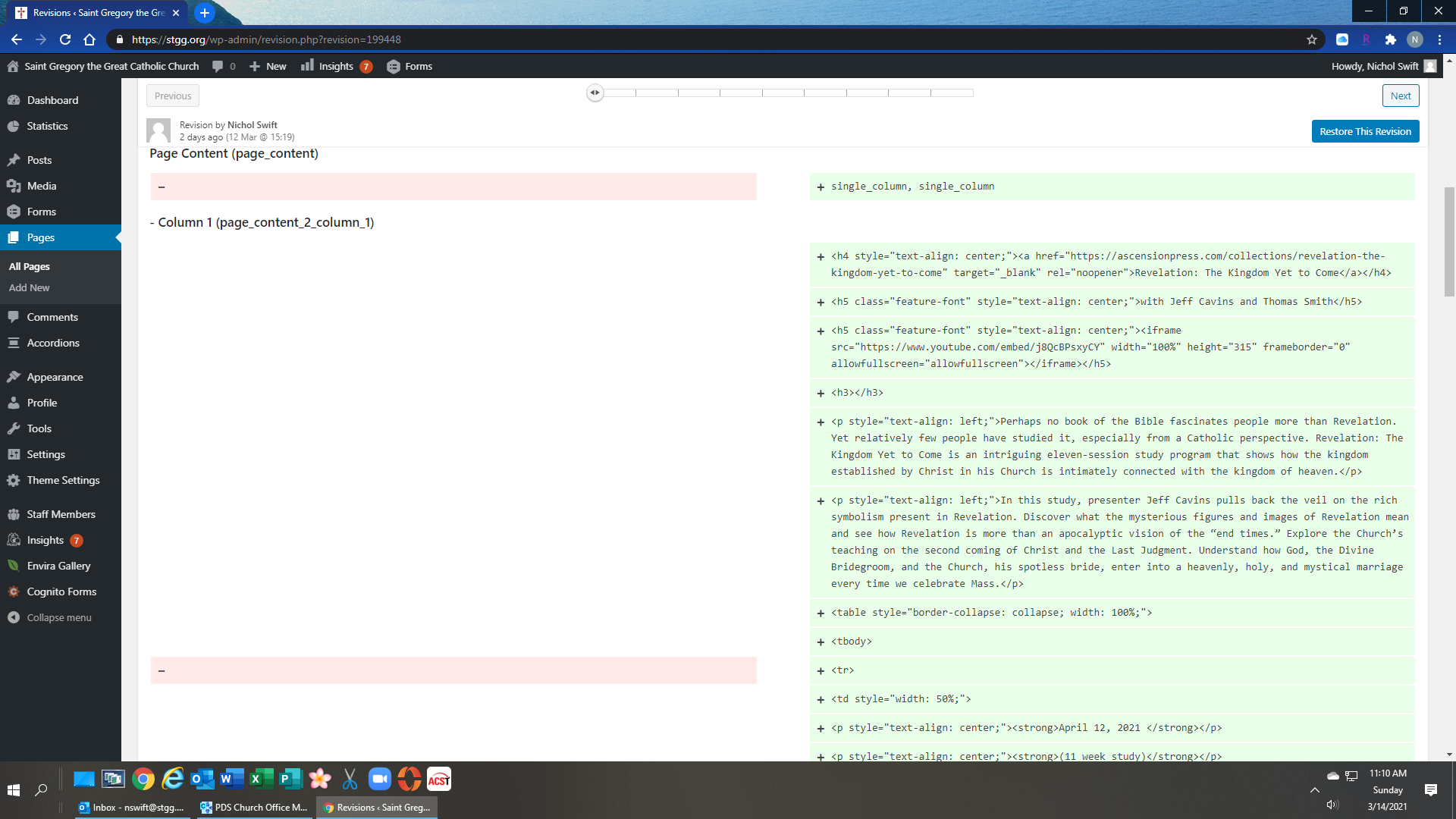Viewport: 1456px width, 819px height.
Task: Open browser extensions puzzle icon
Action: click(1390, 39)
